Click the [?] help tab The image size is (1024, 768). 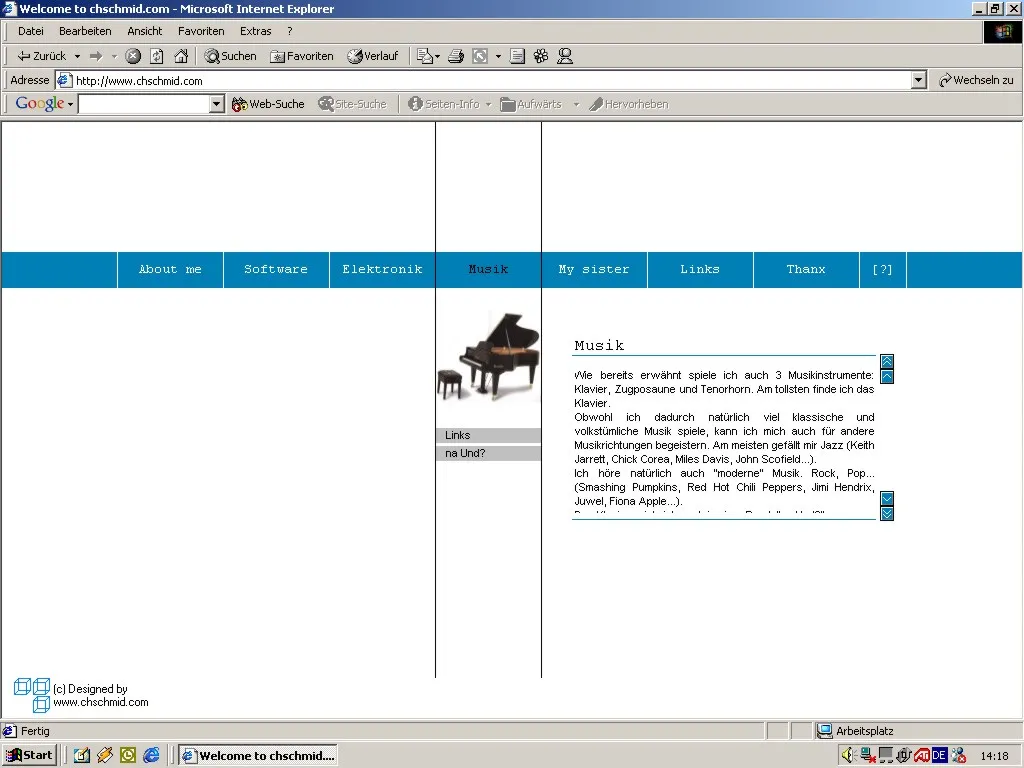click(x=882, y=270)
